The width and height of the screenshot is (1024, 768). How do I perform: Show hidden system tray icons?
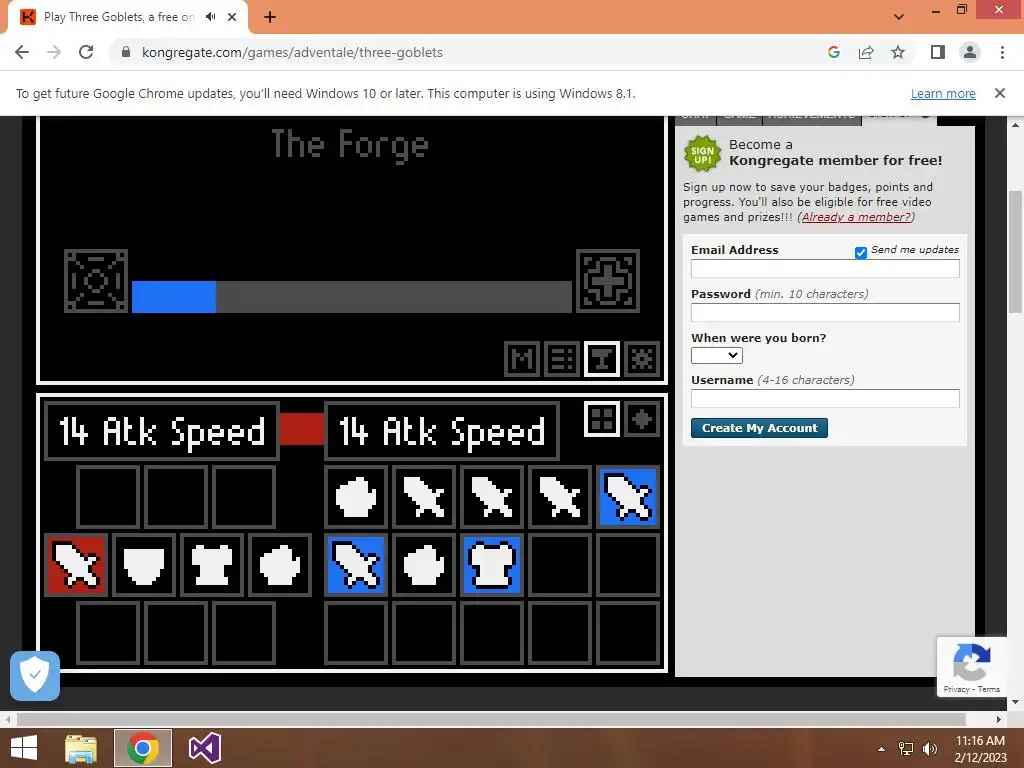tap(881, 749)
